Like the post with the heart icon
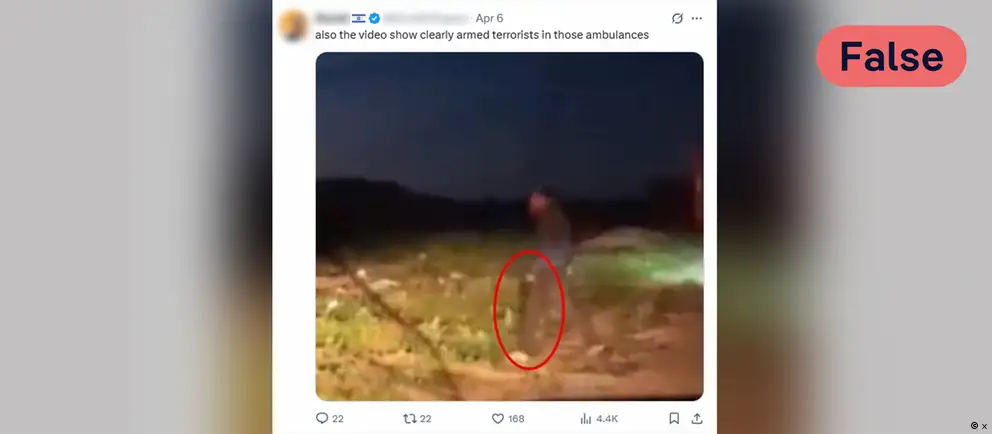The height and width of the screenshot is (434, 992). pos(497,418)
